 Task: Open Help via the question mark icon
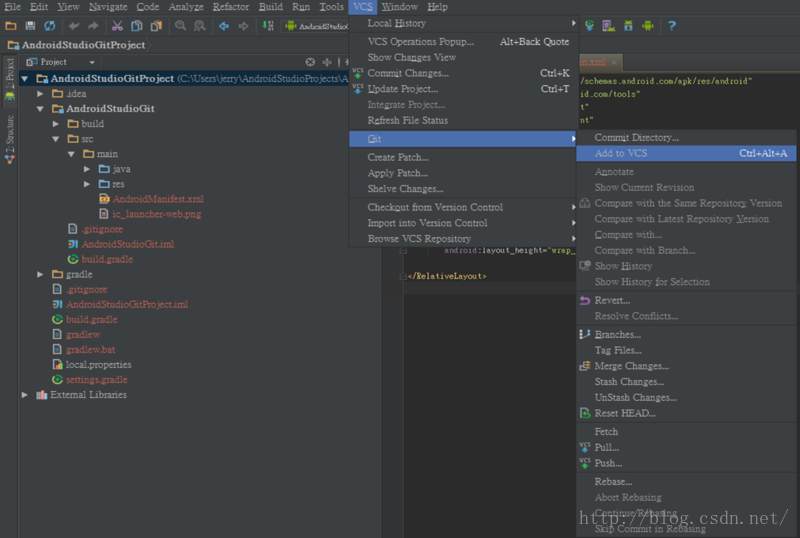(x=671, y=25)
